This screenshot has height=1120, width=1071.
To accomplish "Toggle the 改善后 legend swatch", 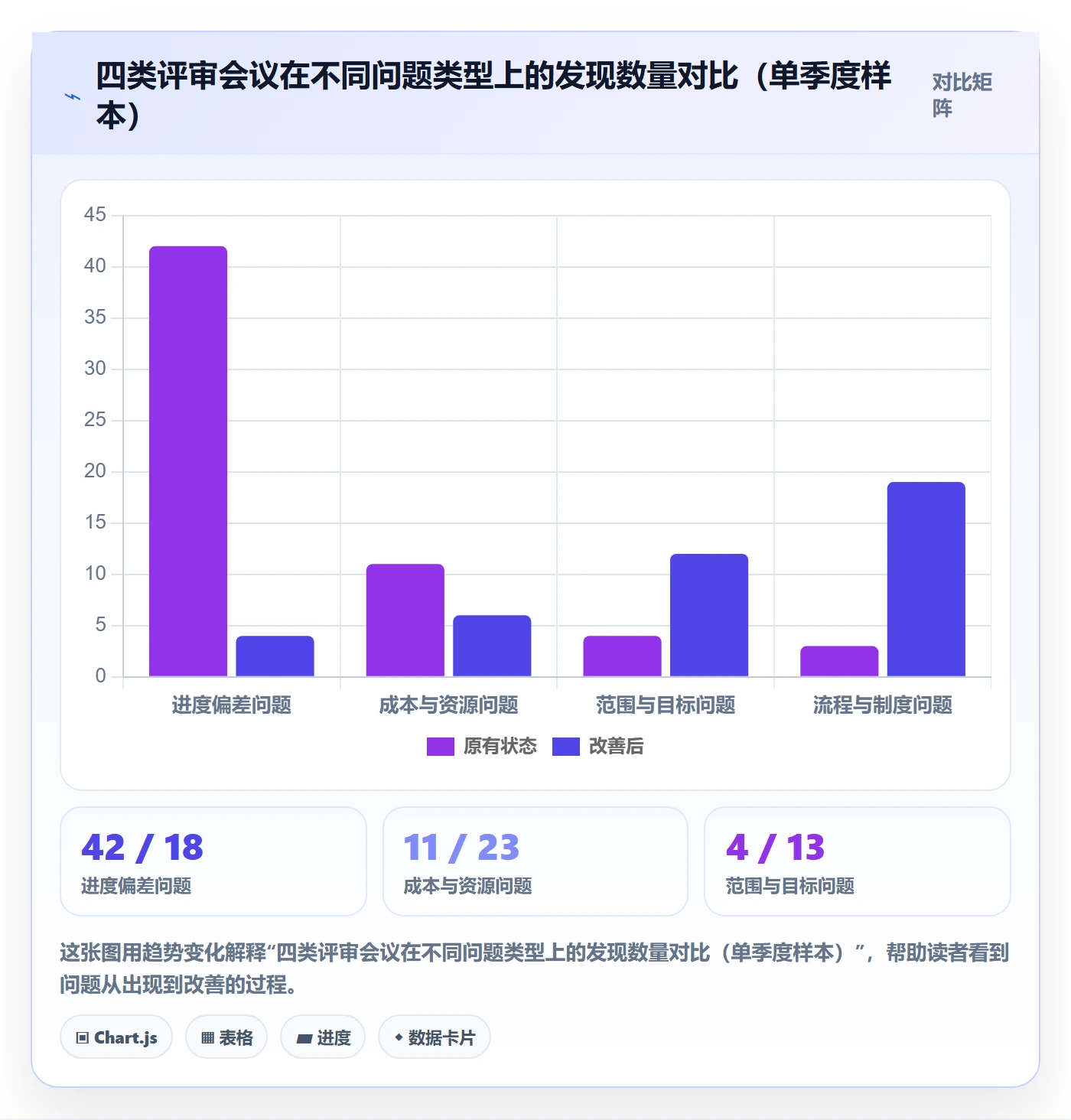I will pos(566,747).
